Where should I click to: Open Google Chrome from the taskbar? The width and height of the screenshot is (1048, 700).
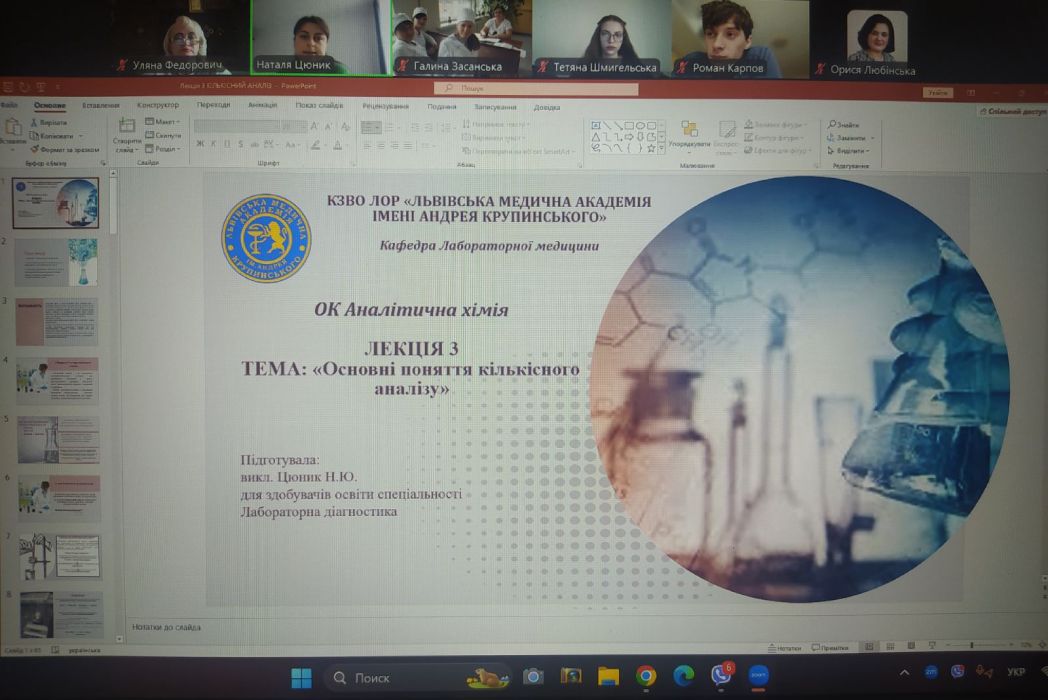point(646,677)
